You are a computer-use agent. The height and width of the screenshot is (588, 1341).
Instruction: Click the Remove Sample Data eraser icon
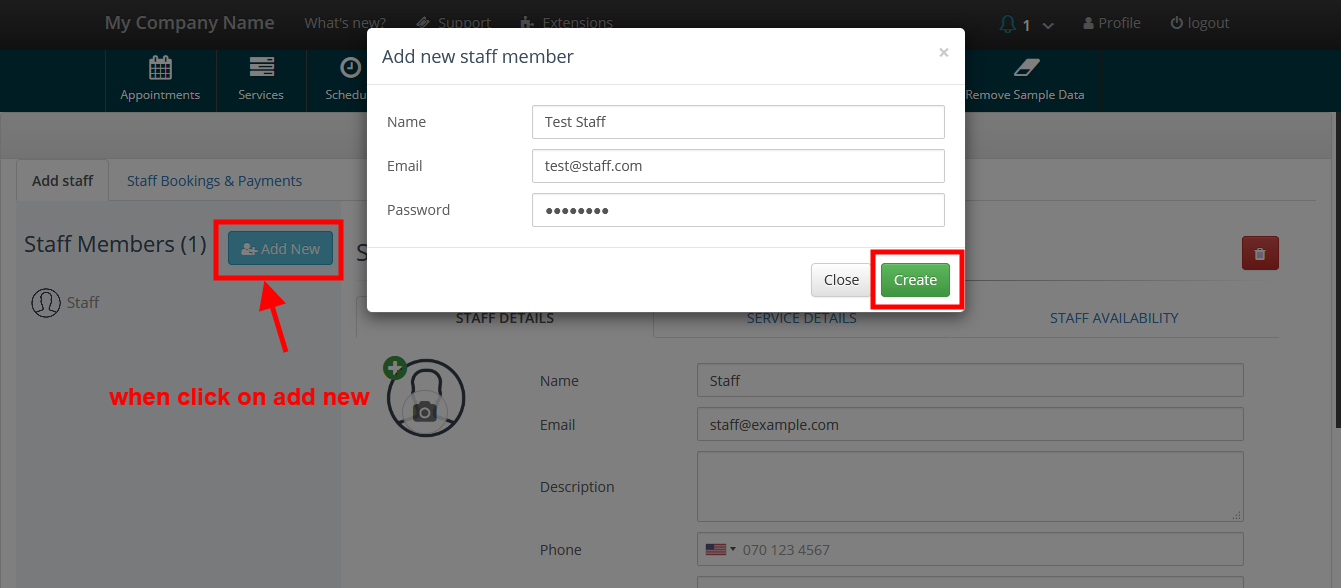click(x=1026, y=68)
